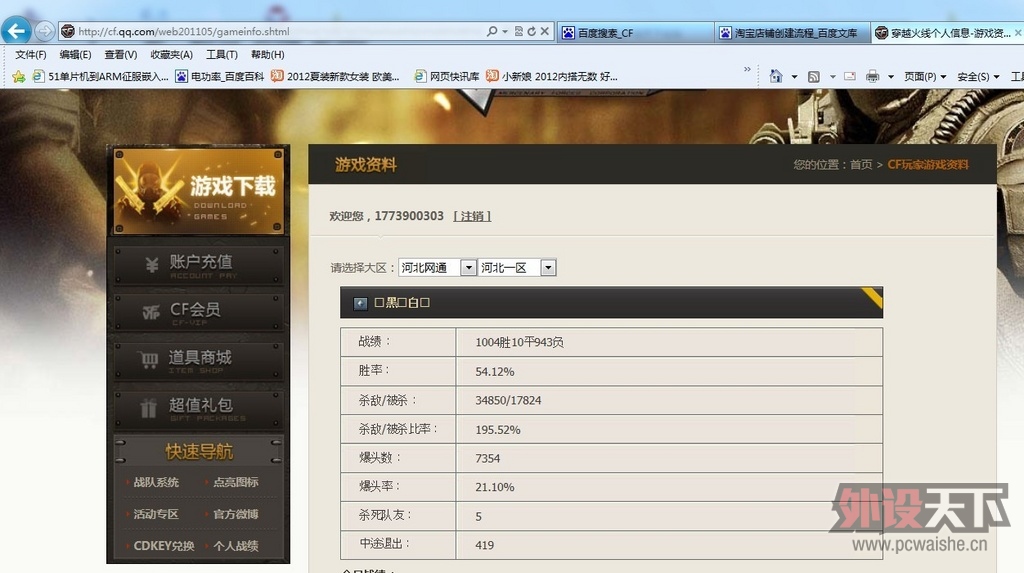Open the 文件(F) menu
Image resolution: width=1024 pixels, height=573 pixels.
point(31,55)
